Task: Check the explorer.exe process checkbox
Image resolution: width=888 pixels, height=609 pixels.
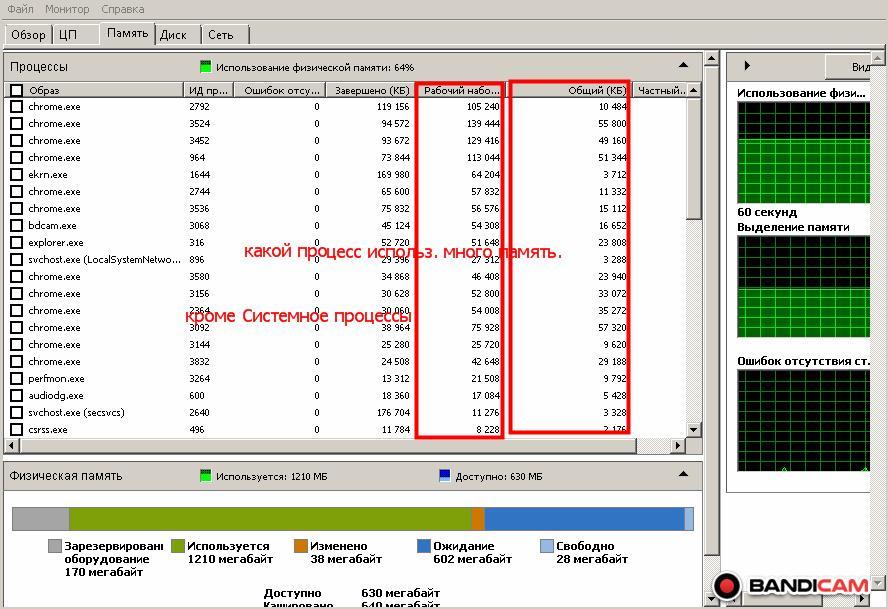Action: [x=16, y=242]
